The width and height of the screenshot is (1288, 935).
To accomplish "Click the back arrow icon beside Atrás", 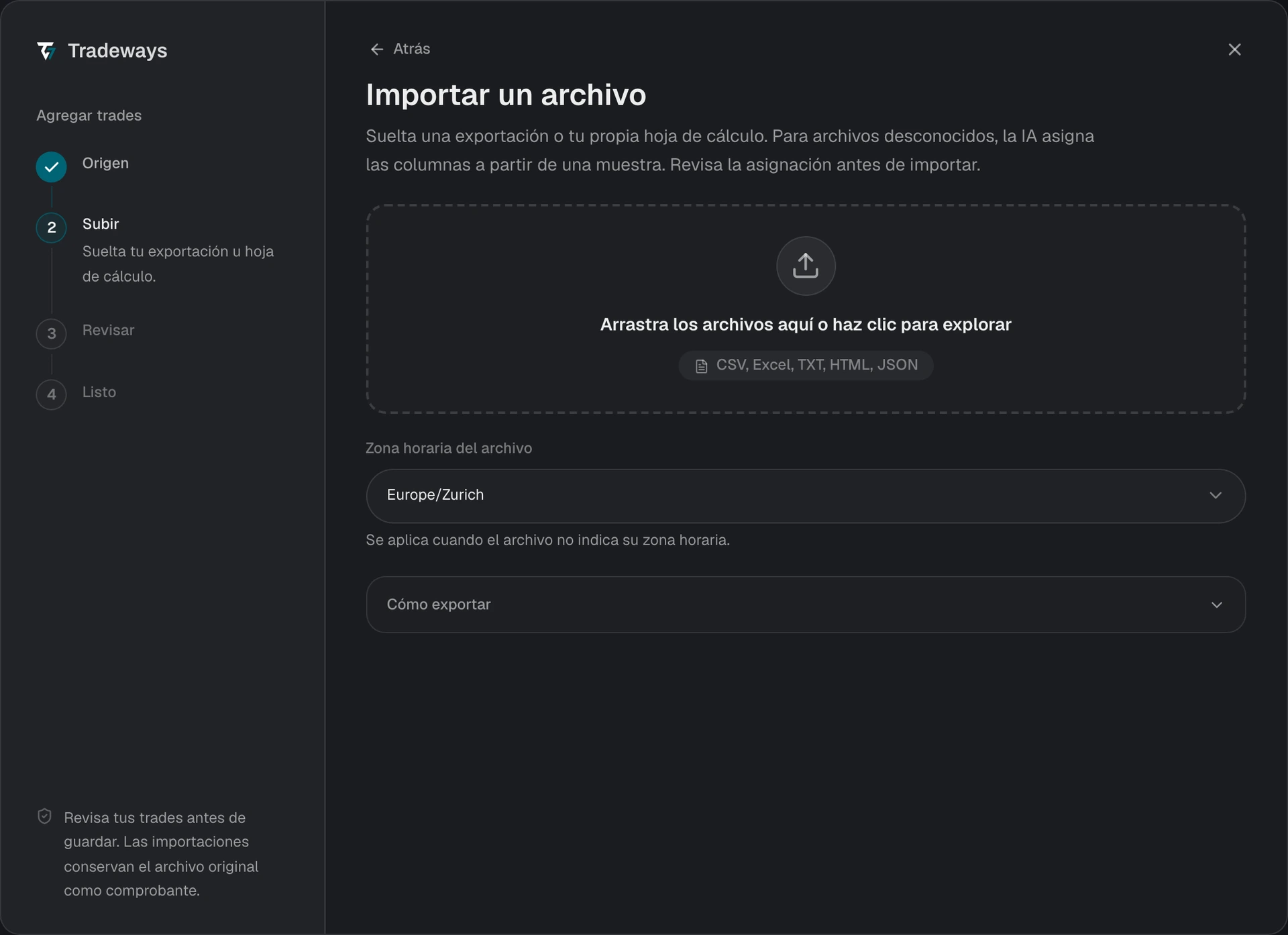I will [x=377, y=50].
